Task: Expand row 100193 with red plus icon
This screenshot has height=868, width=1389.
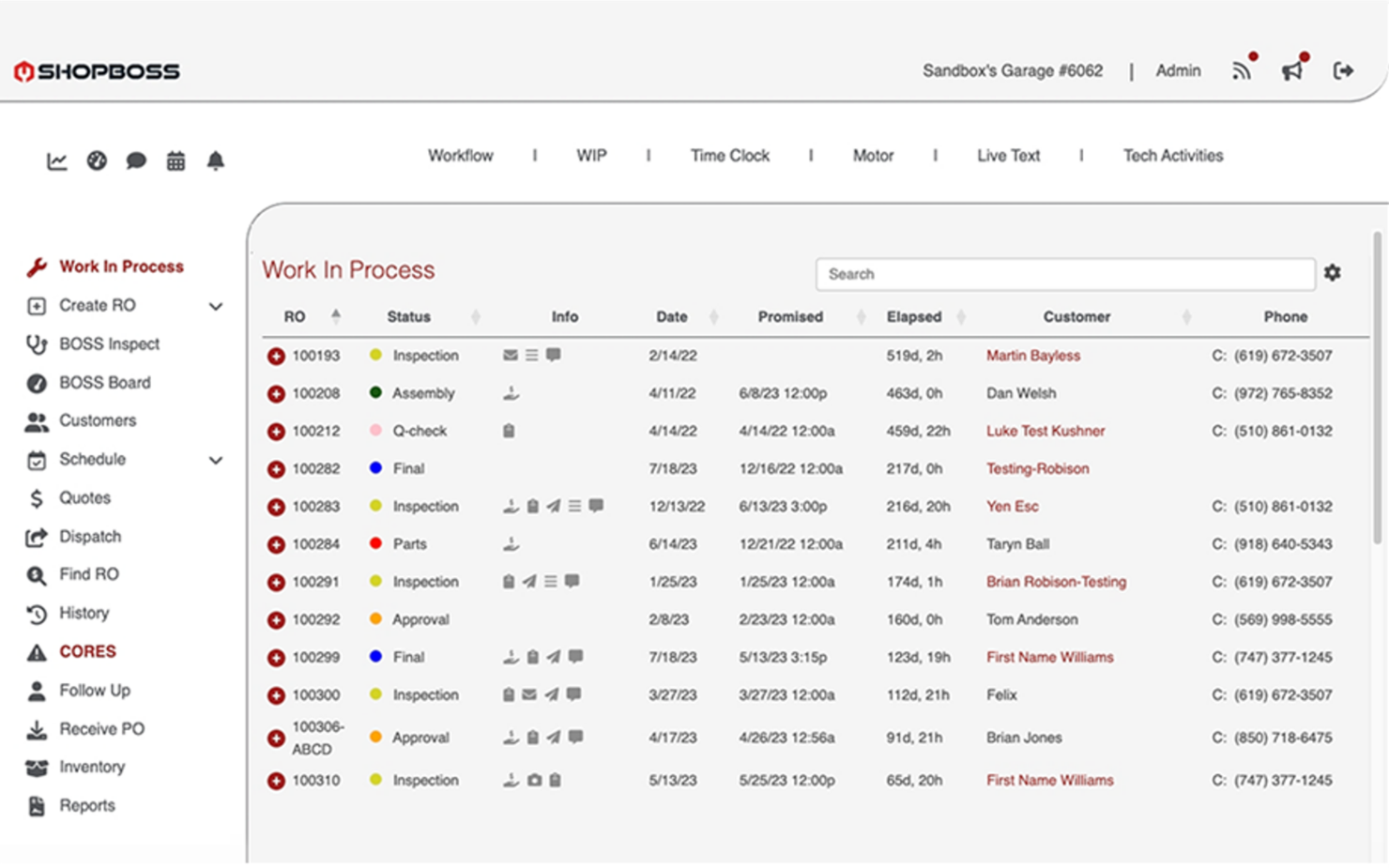Action: tap(276, 356)
